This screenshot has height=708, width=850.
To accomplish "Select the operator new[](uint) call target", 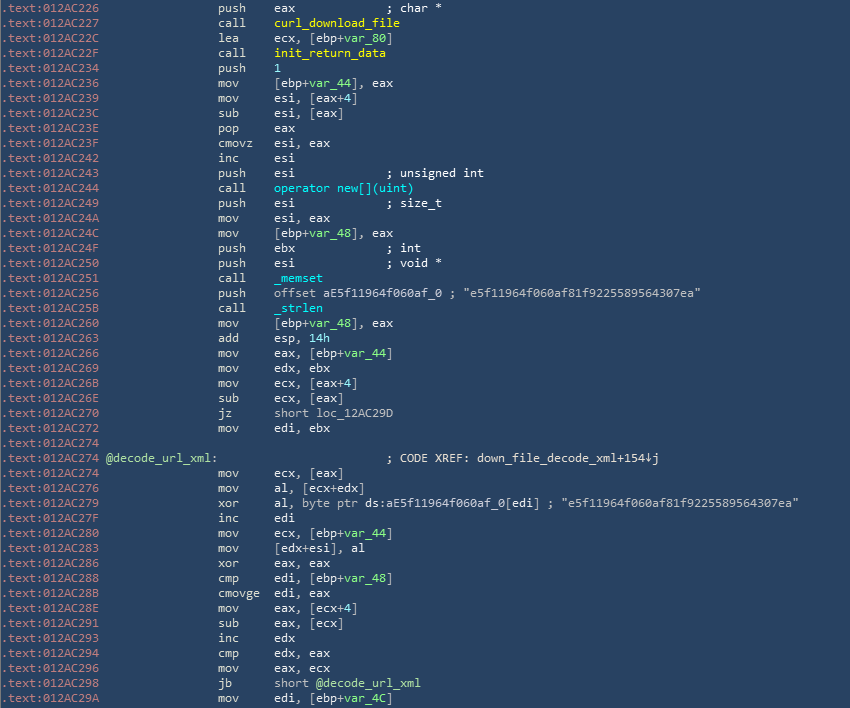I will click(343, 188).
